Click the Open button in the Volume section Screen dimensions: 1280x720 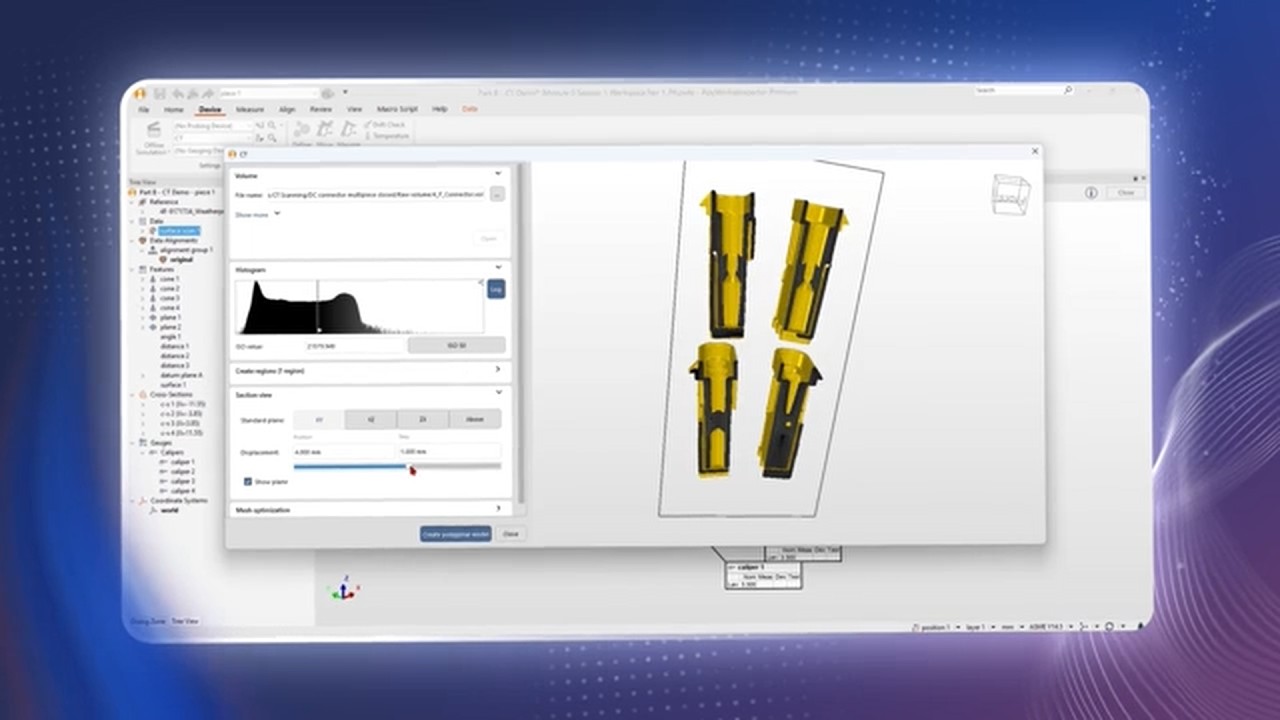pyautogui.click(x=488, y=238)
